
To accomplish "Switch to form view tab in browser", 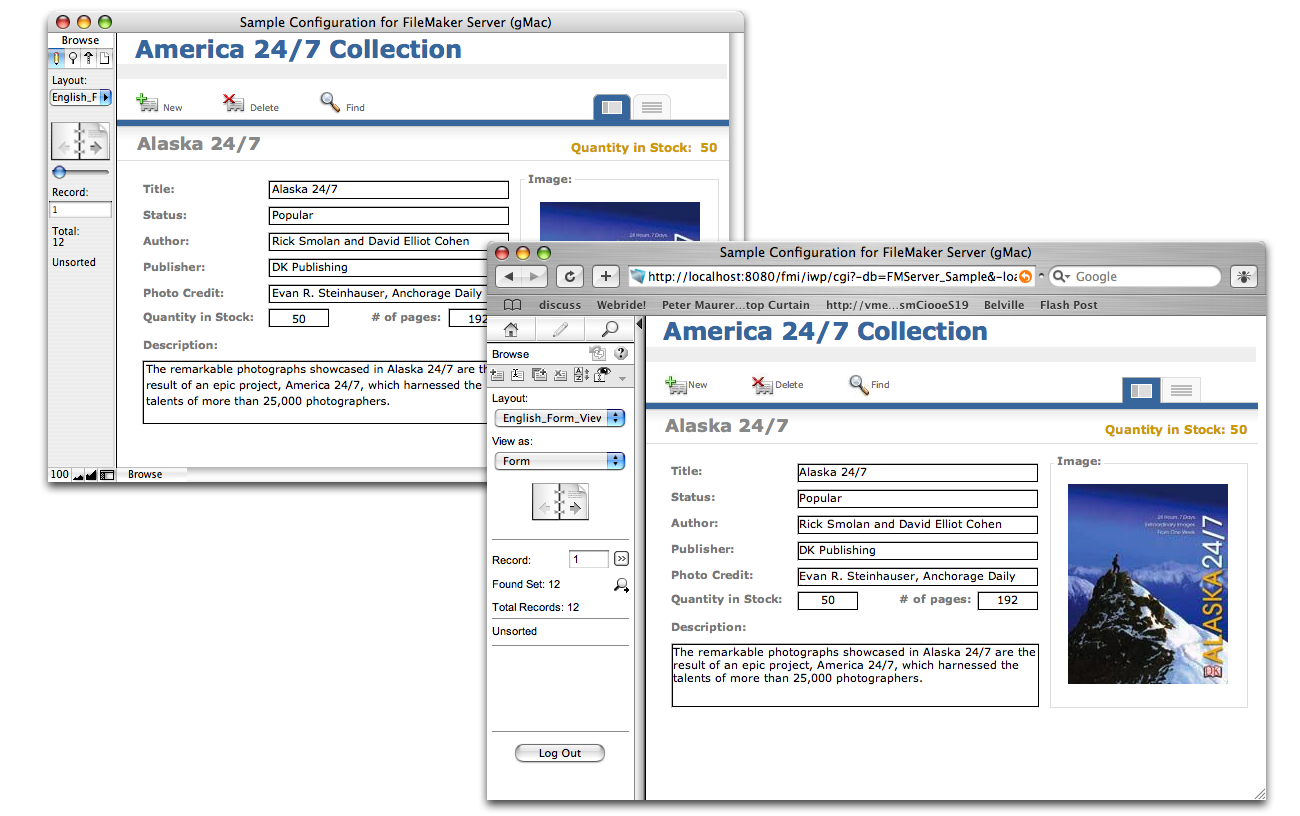I will pyautogui.click(x=1141, y=390).
